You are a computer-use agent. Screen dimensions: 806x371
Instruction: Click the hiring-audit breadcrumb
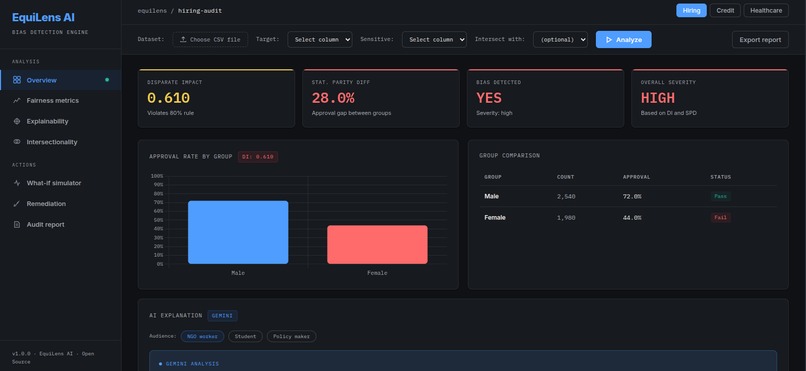(200, 11)
